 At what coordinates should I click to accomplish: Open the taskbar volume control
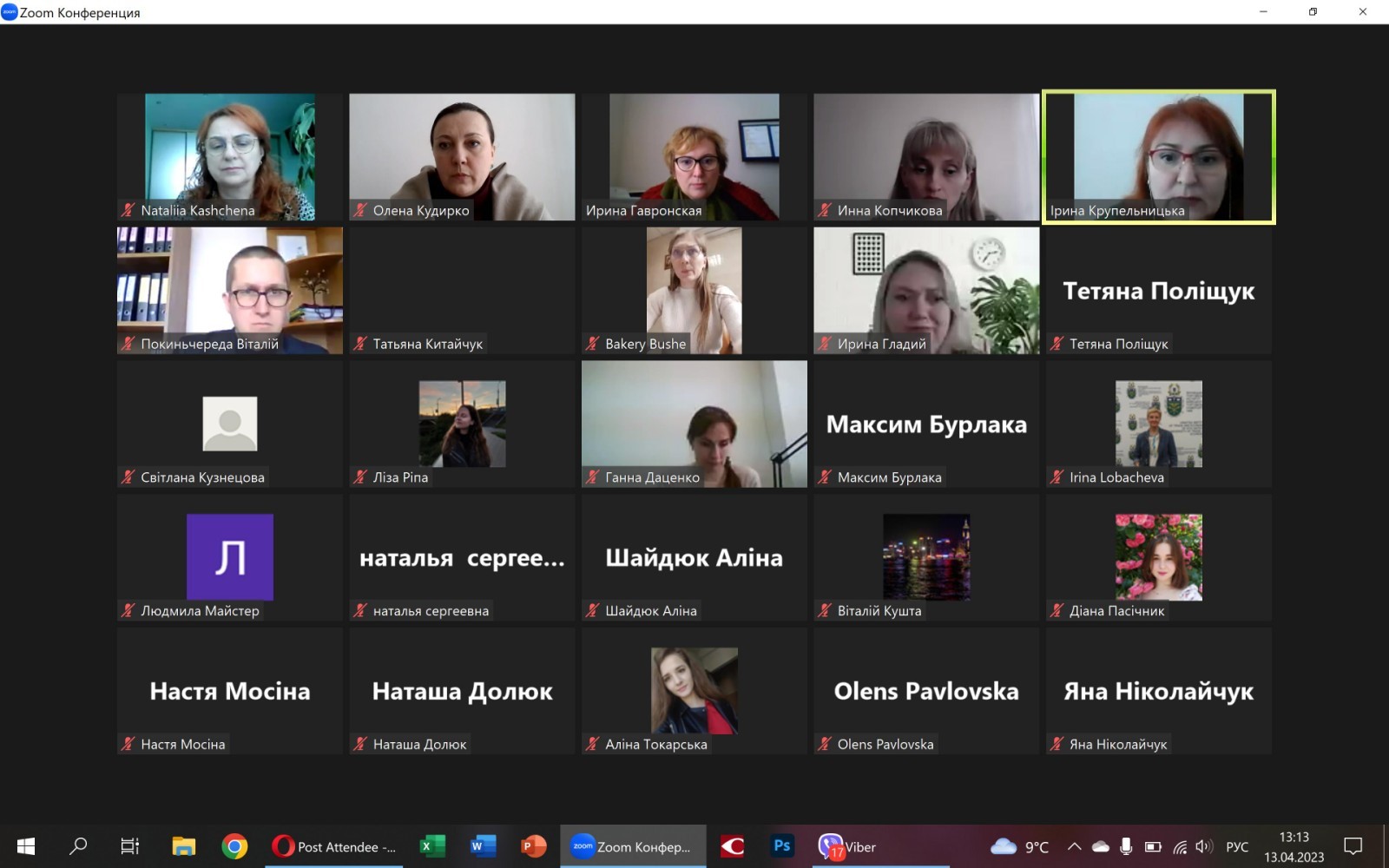coord(1203,846)
